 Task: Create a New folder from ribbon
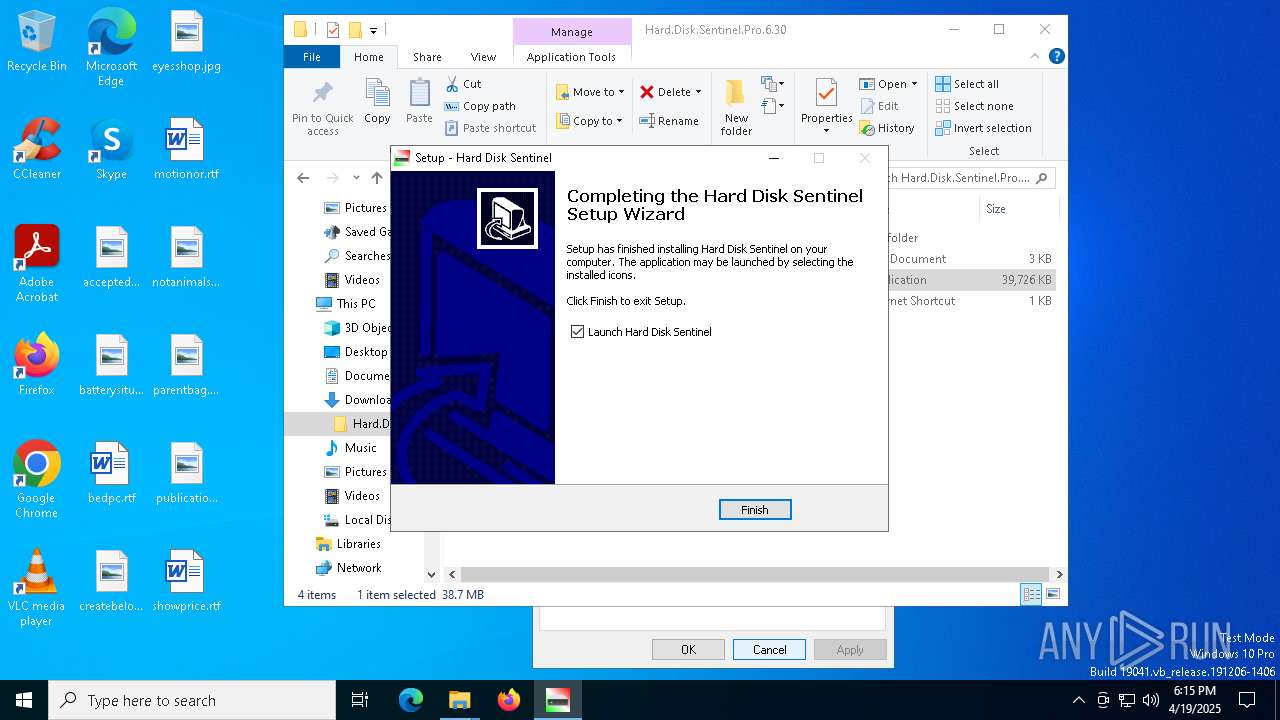click(736, 108)
